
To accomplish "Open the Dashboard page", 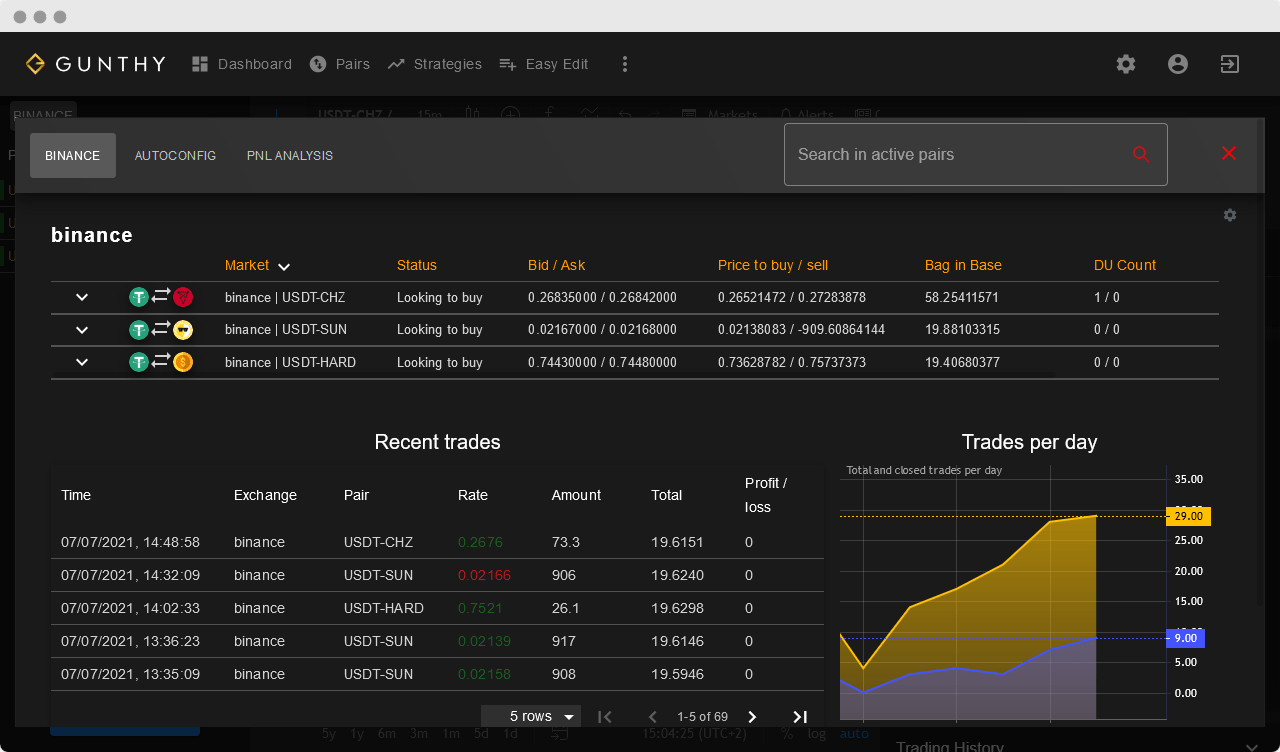I will pos(242,64).
